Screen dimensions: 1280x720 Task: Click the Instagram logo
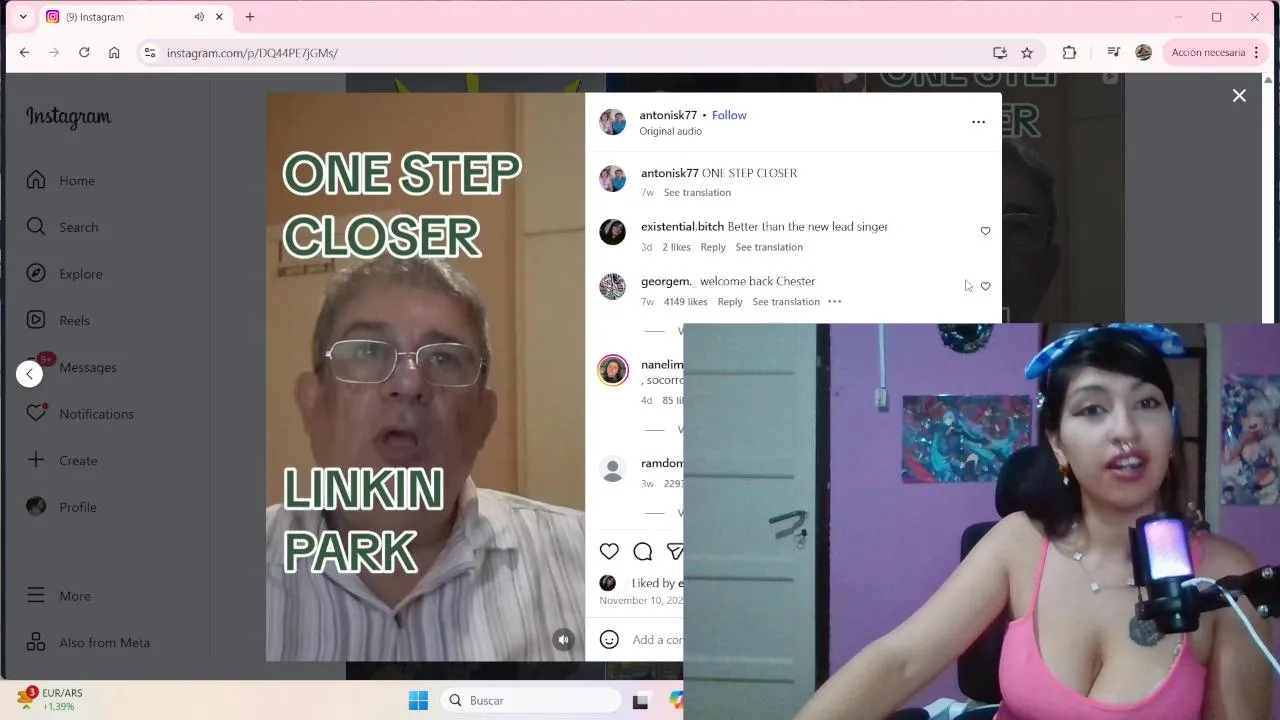tap(68, 117)
